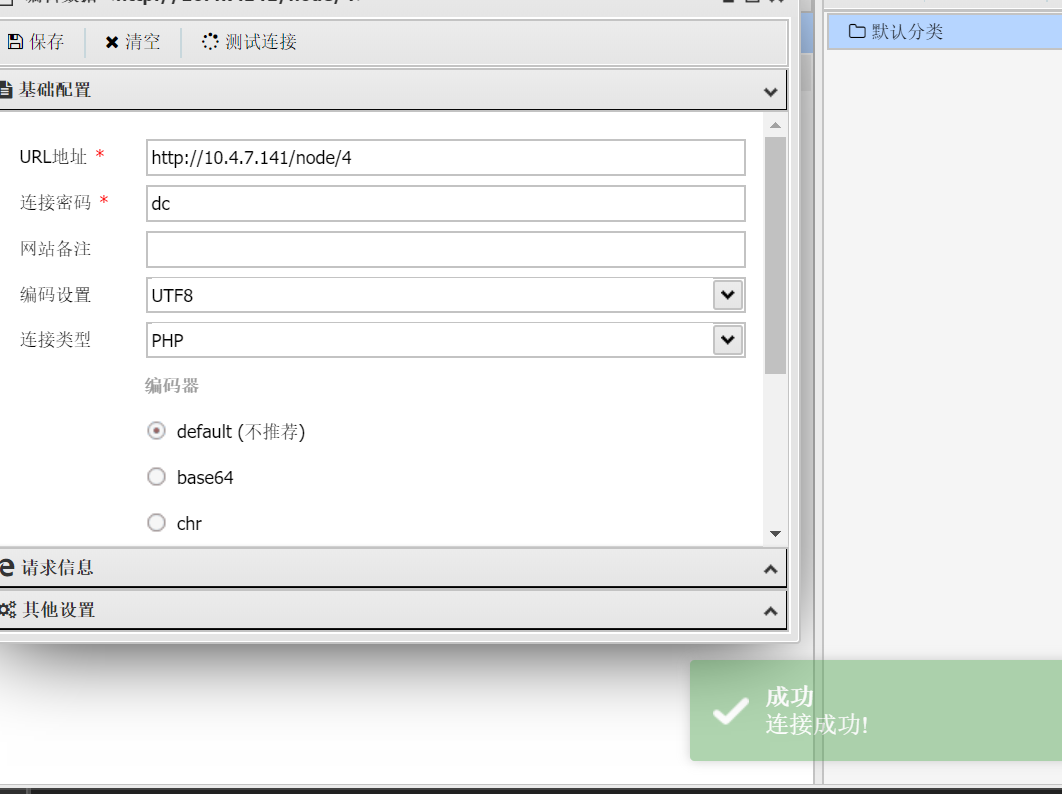
Task: Click the scroll down arrow of form
Action: point(776,534)
